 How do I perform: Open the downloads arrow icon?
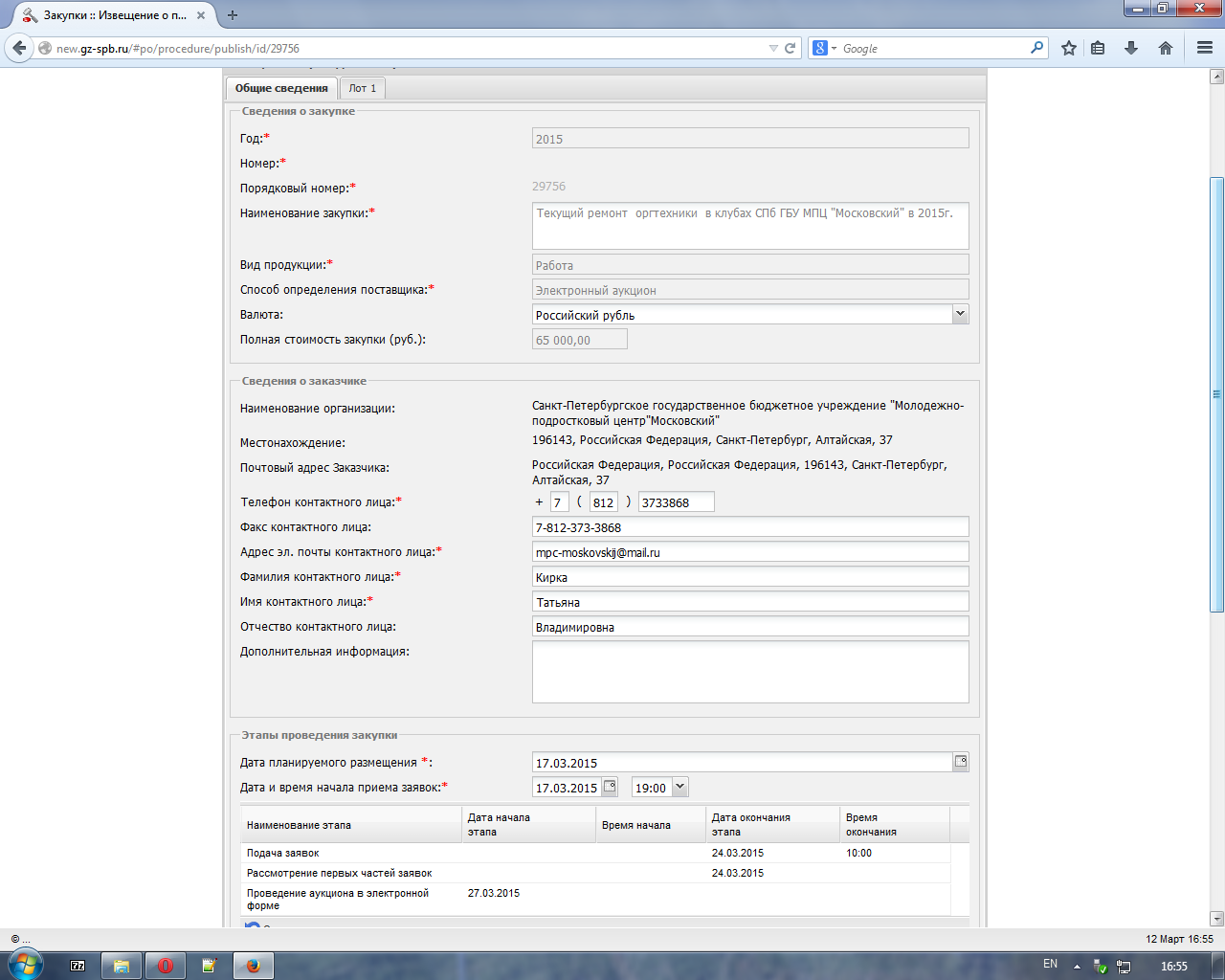point(1131,48)
